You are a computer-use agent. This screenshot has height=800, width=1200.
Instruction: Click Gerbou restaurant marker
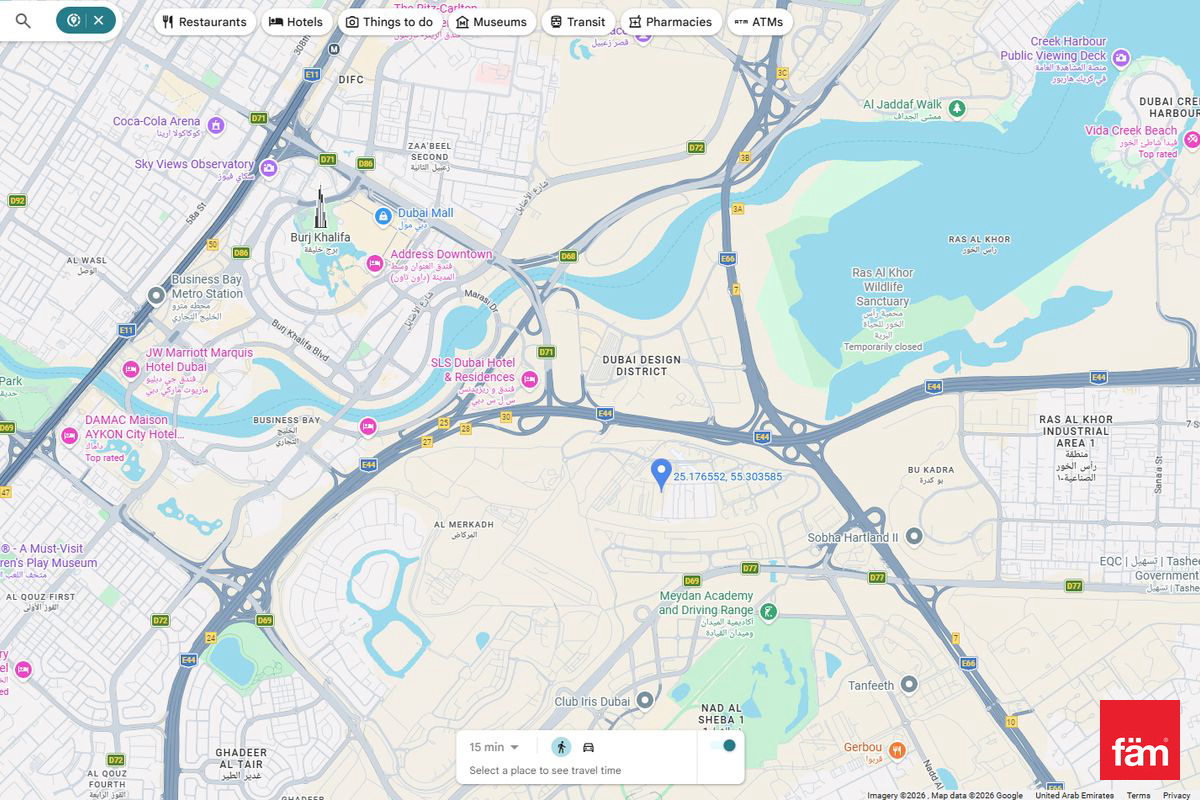coord(897,749)
